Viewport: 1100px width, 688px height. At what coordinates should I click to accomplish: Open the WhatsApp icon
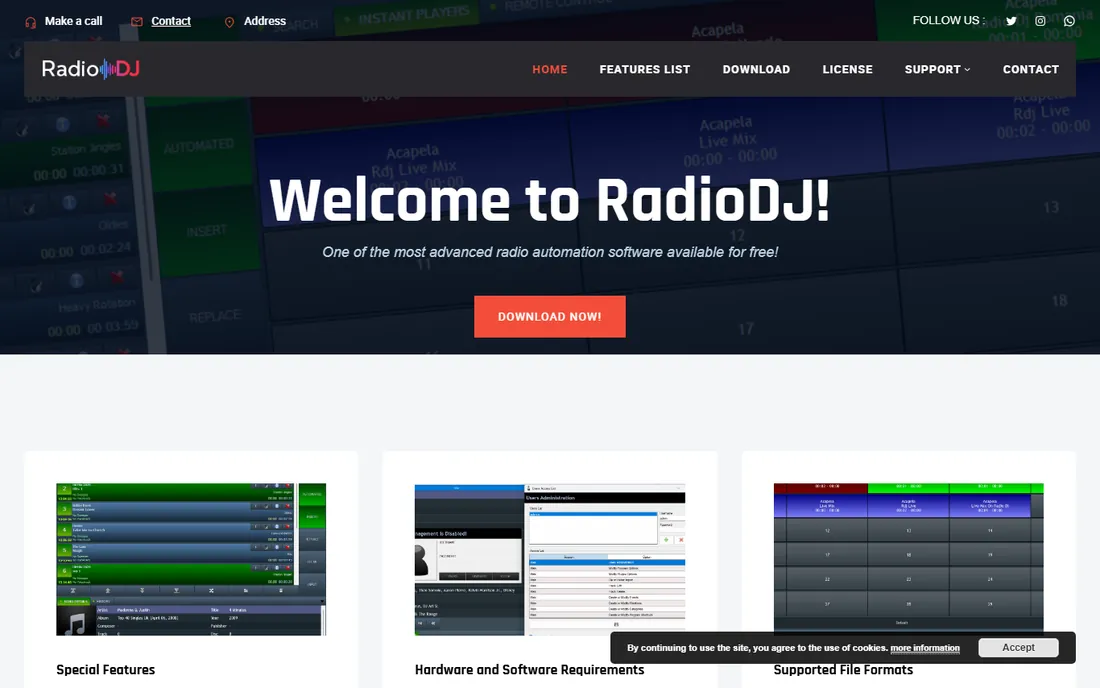tap(1069, 21)
